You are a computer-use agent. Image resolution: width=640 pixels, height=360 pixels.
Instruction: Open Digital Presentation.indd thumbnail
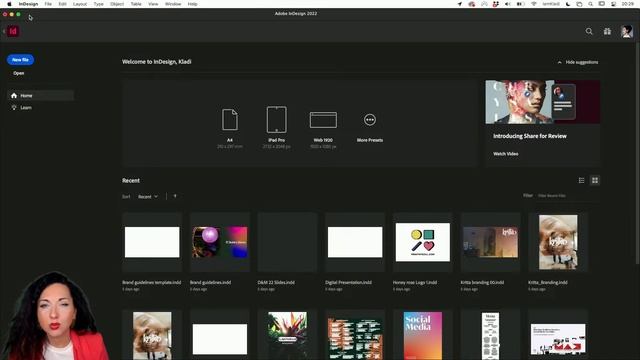[355, 242]
